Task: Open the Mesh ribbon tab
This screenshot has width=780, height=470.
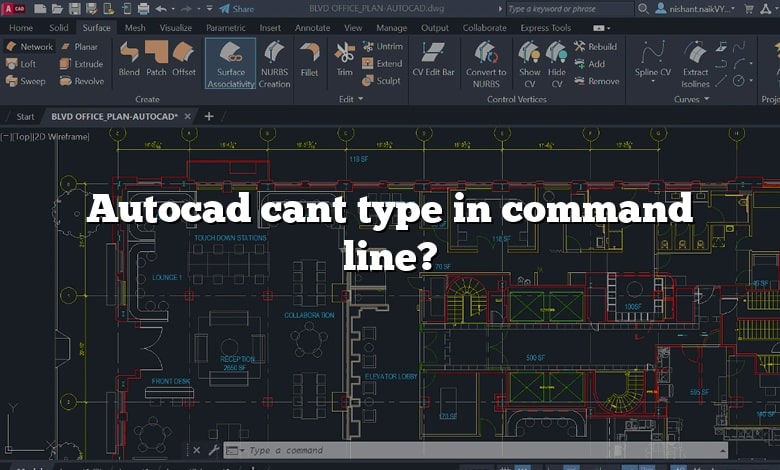Action: [135, 28]
